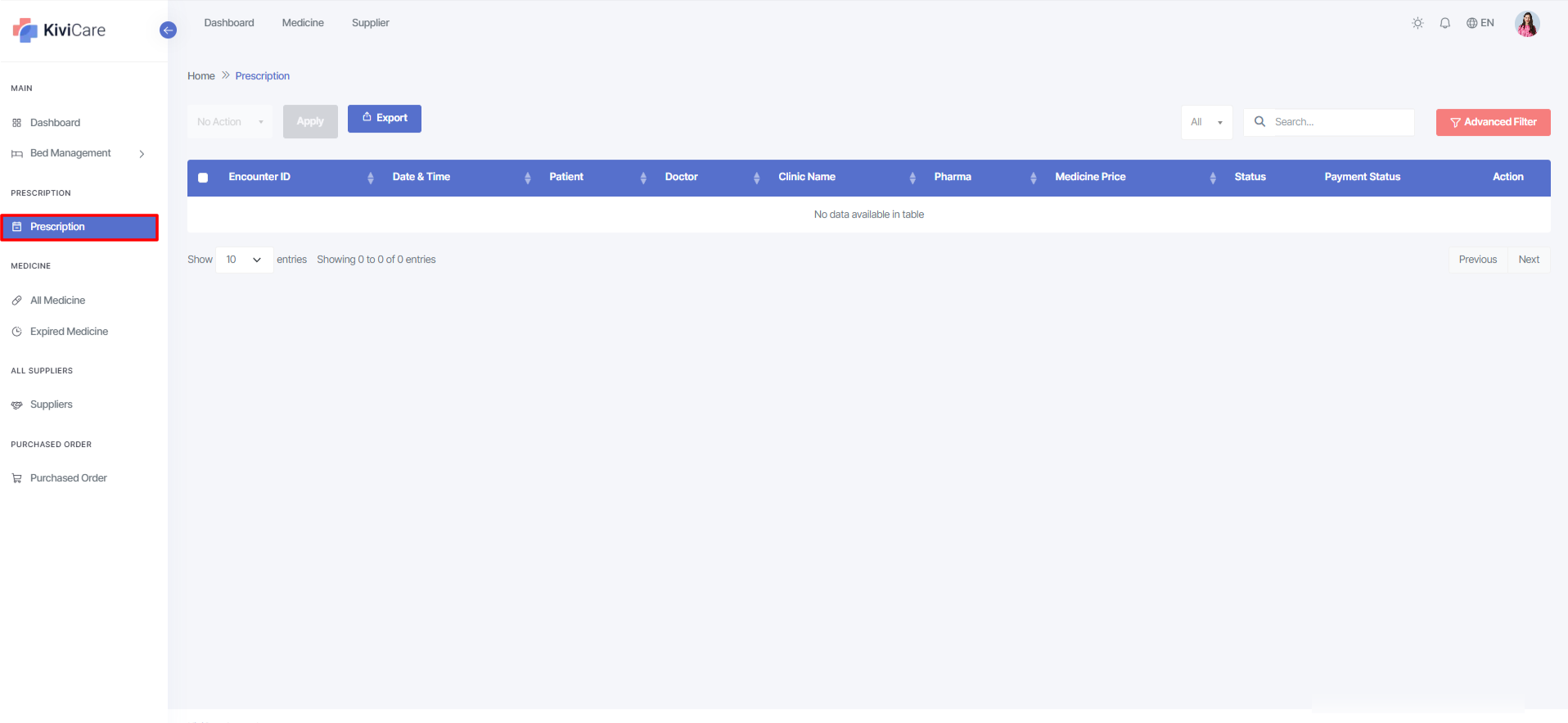Open the All status filter dropdown
This screenshot has width=1568, height=723.
pos(1206,122)
